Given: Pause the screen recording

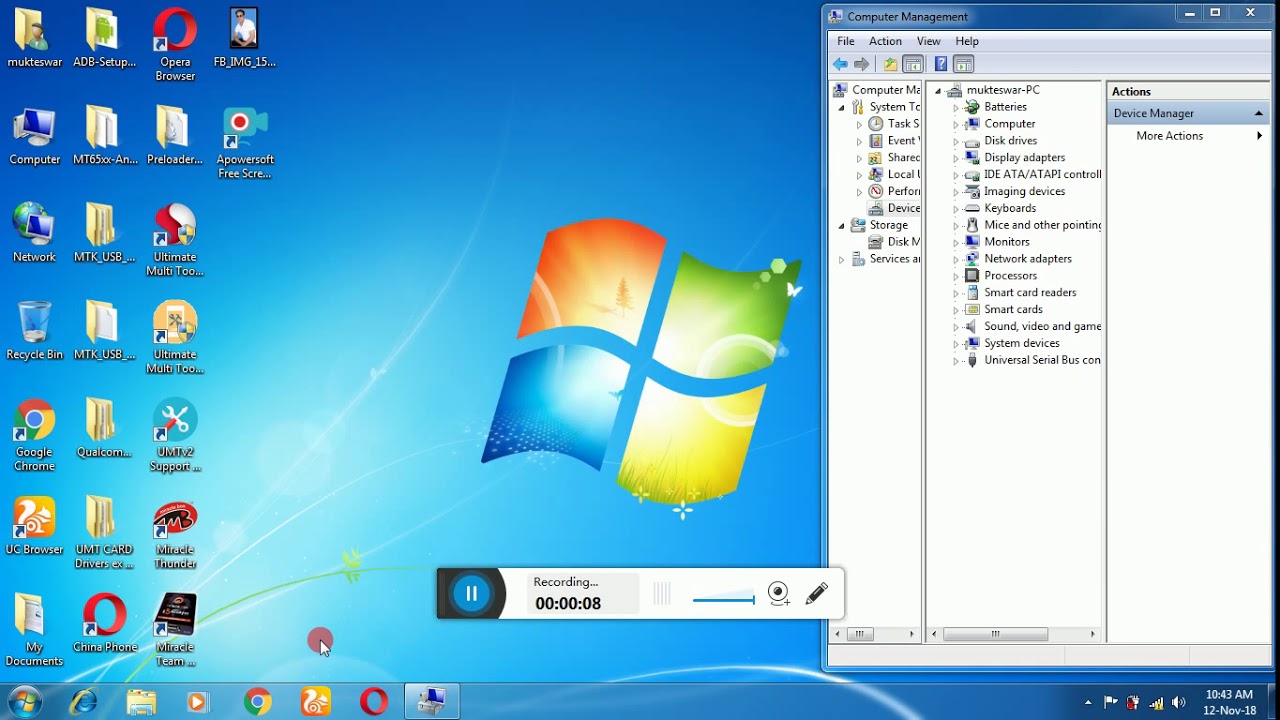Looking at the screenshot, I should [471, 593].
